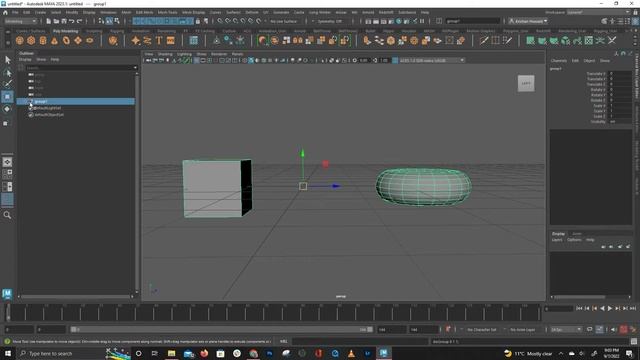Click the SVG tool shelf icon
The height and width of the screenshot is (360, 640).
[171, 40]
